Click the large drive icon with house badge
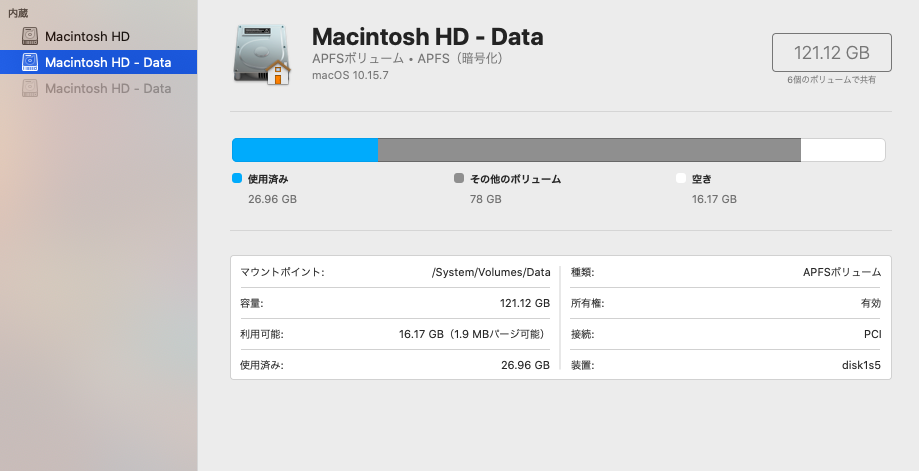 pos(261,55)
